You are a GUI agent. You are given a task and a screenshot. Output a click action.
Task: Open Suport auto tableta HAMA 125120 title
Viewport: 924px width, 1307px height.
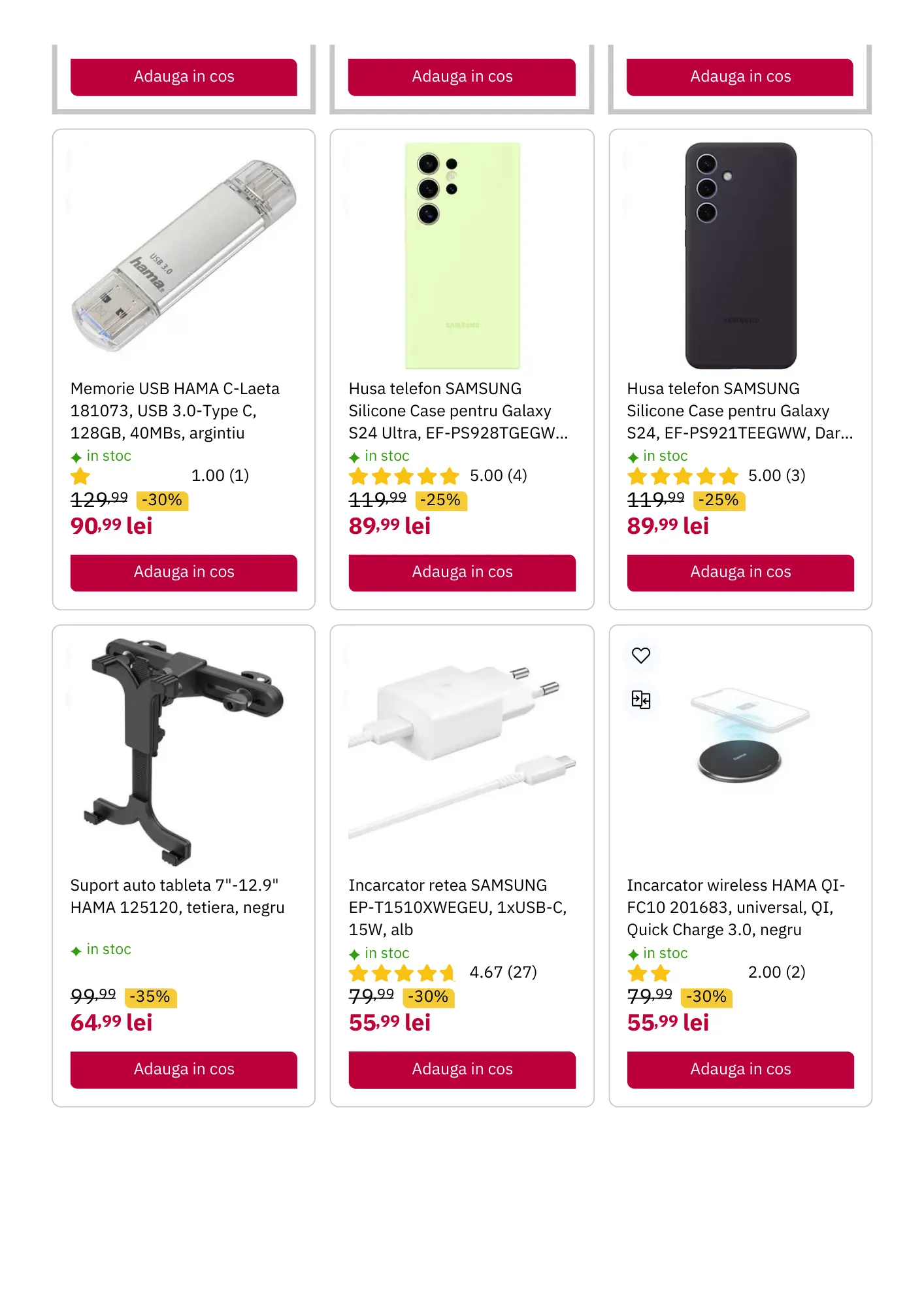(177, 896)
